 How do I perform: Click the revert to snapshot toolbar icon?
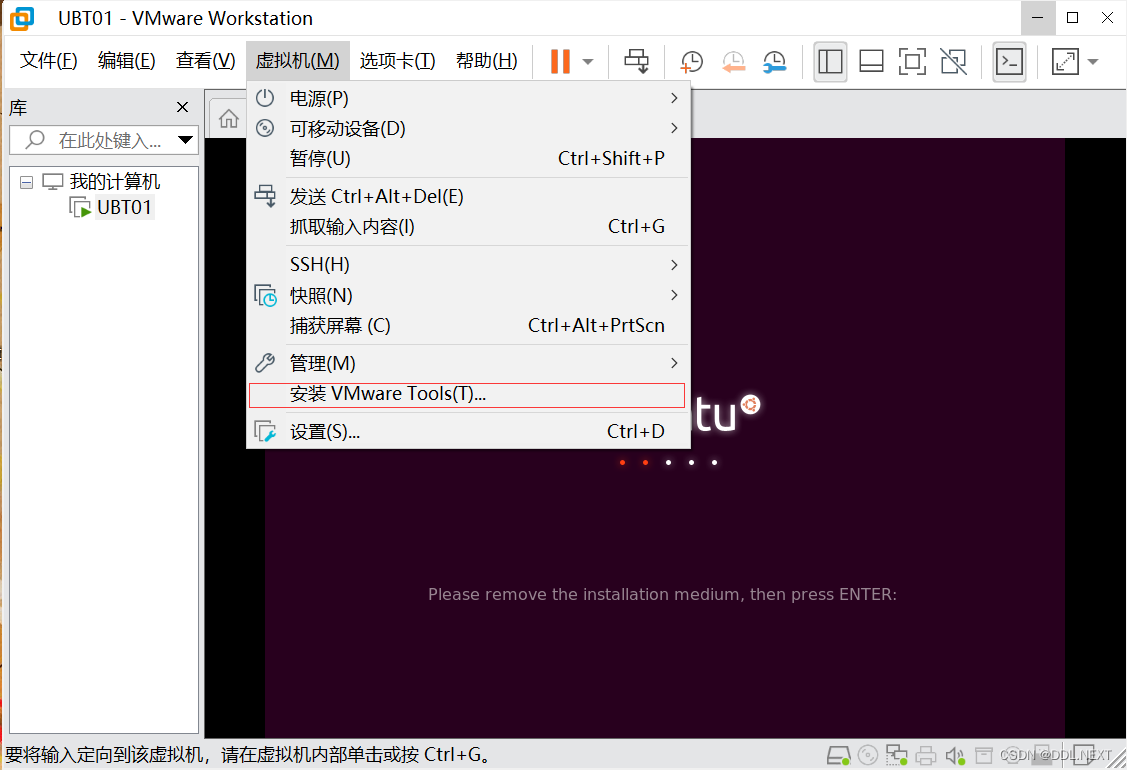tap(733, 62)
